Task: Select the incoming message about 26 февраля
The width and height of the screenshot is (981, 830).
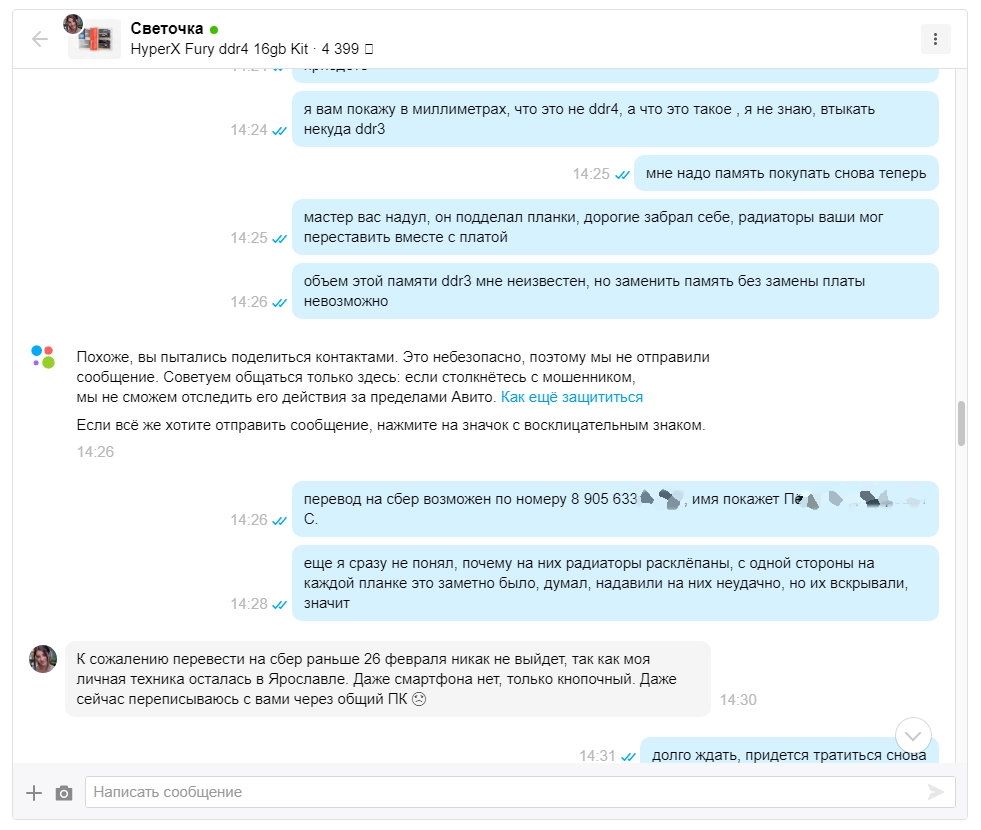Action: click(x=388, y=679)
